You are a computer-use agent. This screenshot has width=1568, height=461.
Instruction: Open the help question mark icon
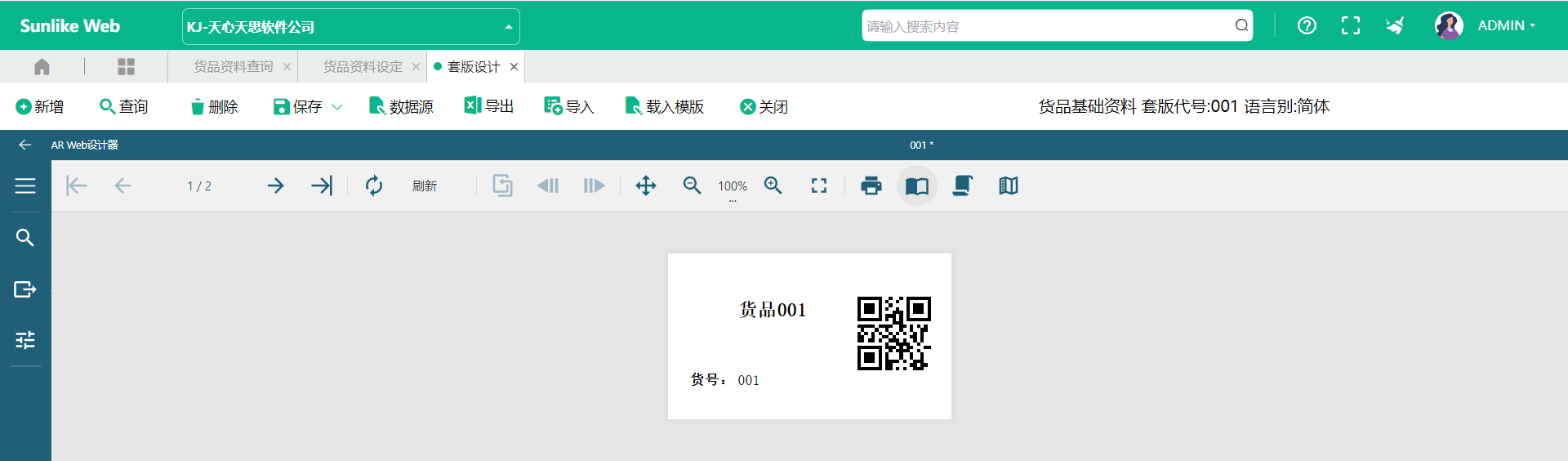point(1307,25)
